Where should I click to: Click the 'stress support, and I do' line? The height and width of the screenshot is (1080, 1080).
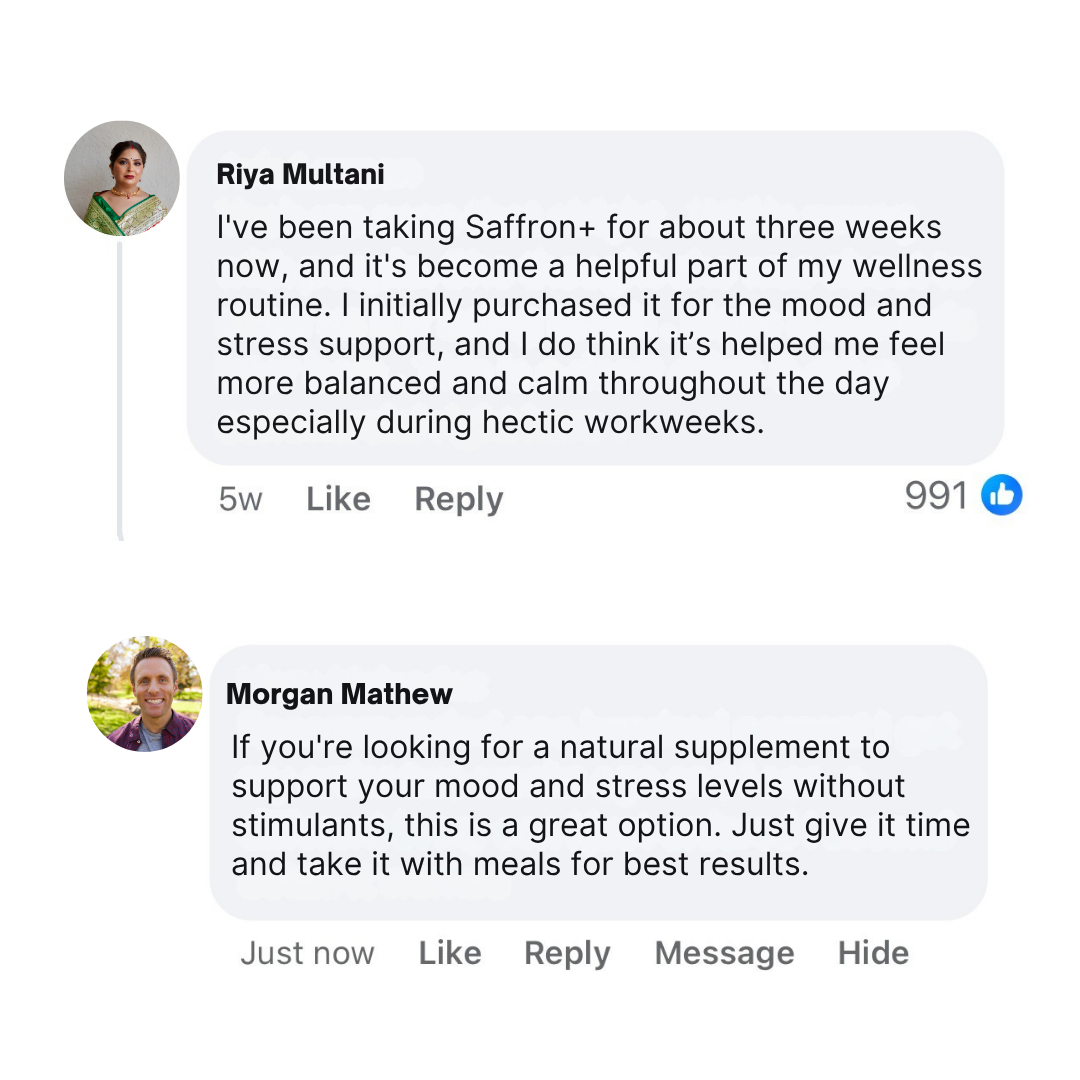(580, 344)
